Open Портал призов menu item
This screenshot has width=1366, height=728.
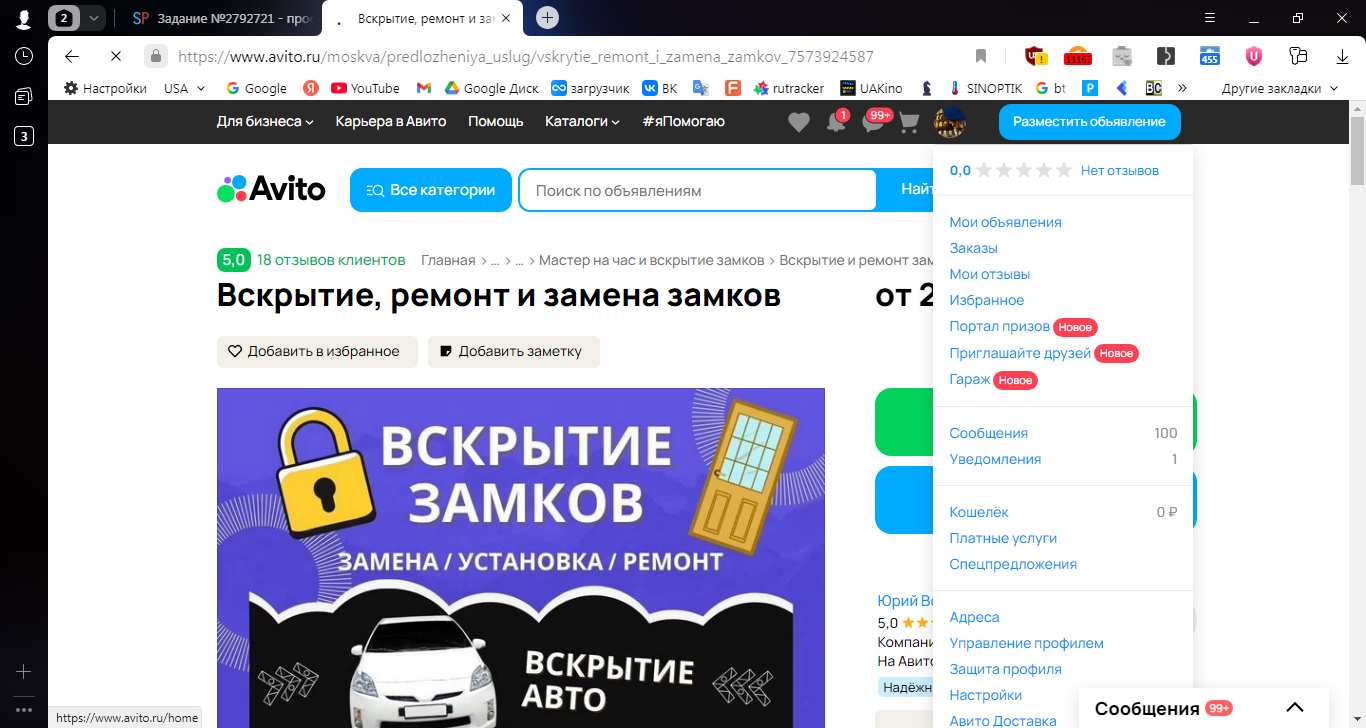(x=999, y=326)
